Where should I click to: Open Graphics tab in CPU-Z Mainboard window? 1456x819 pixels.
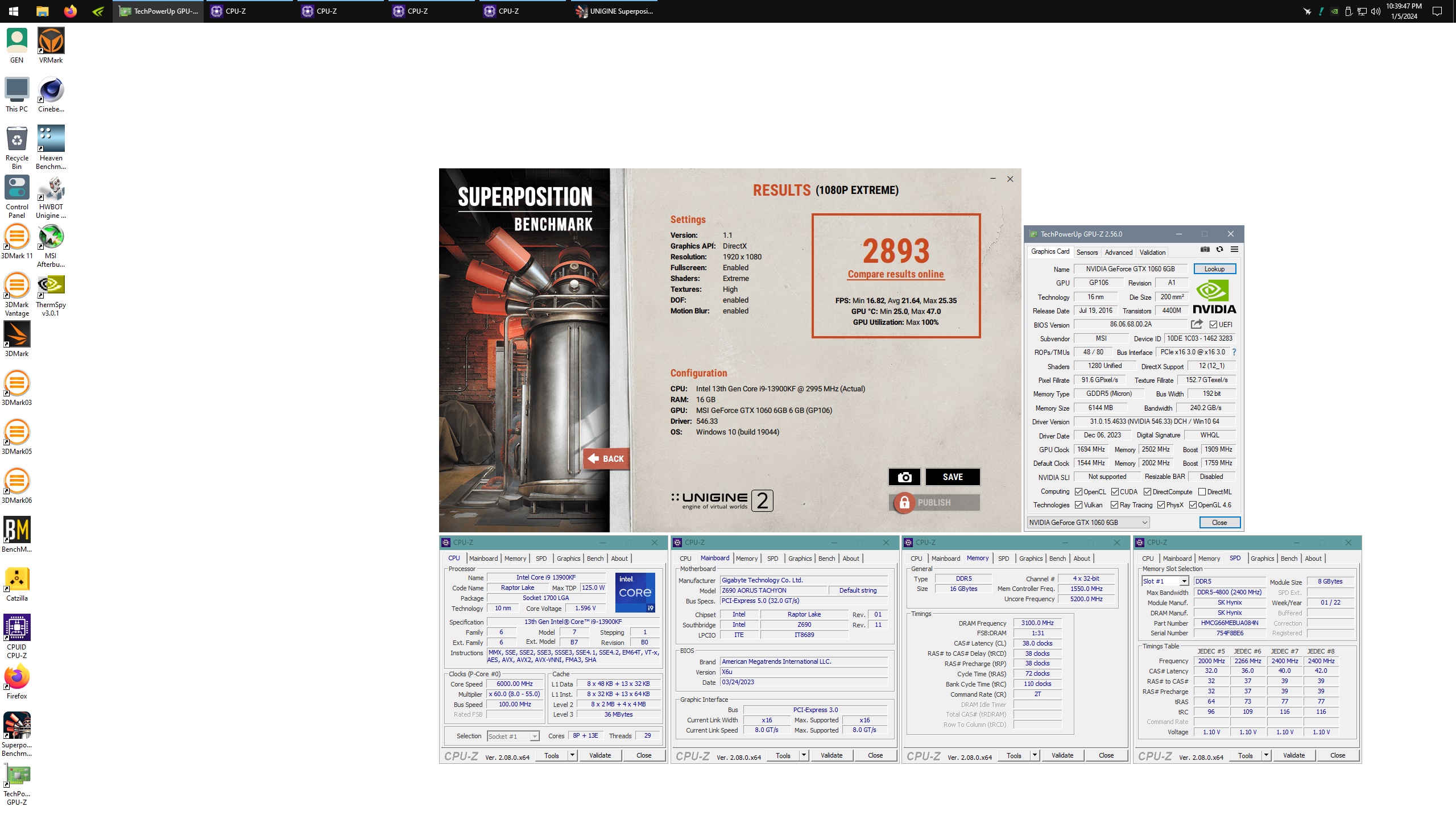800,559
